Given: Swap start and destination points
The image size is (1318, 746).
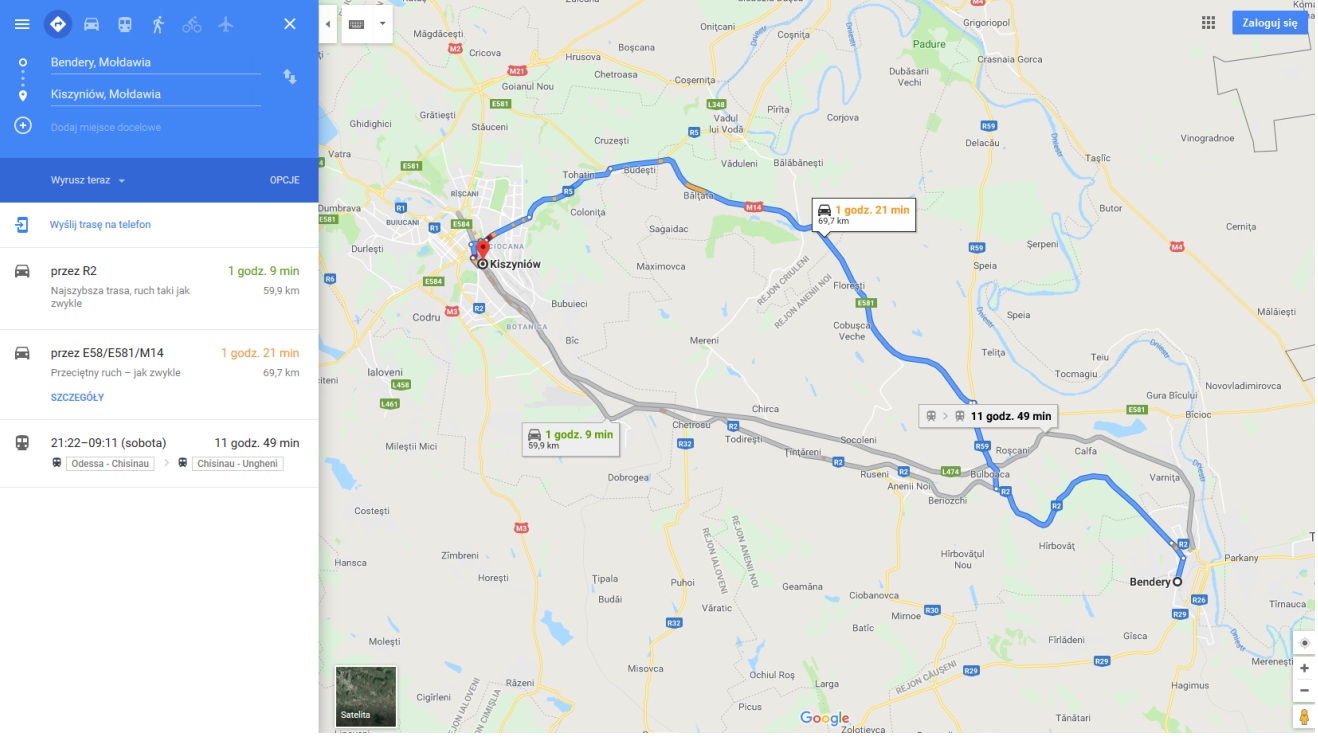Looking at the screenshot, I should point(290,77).
